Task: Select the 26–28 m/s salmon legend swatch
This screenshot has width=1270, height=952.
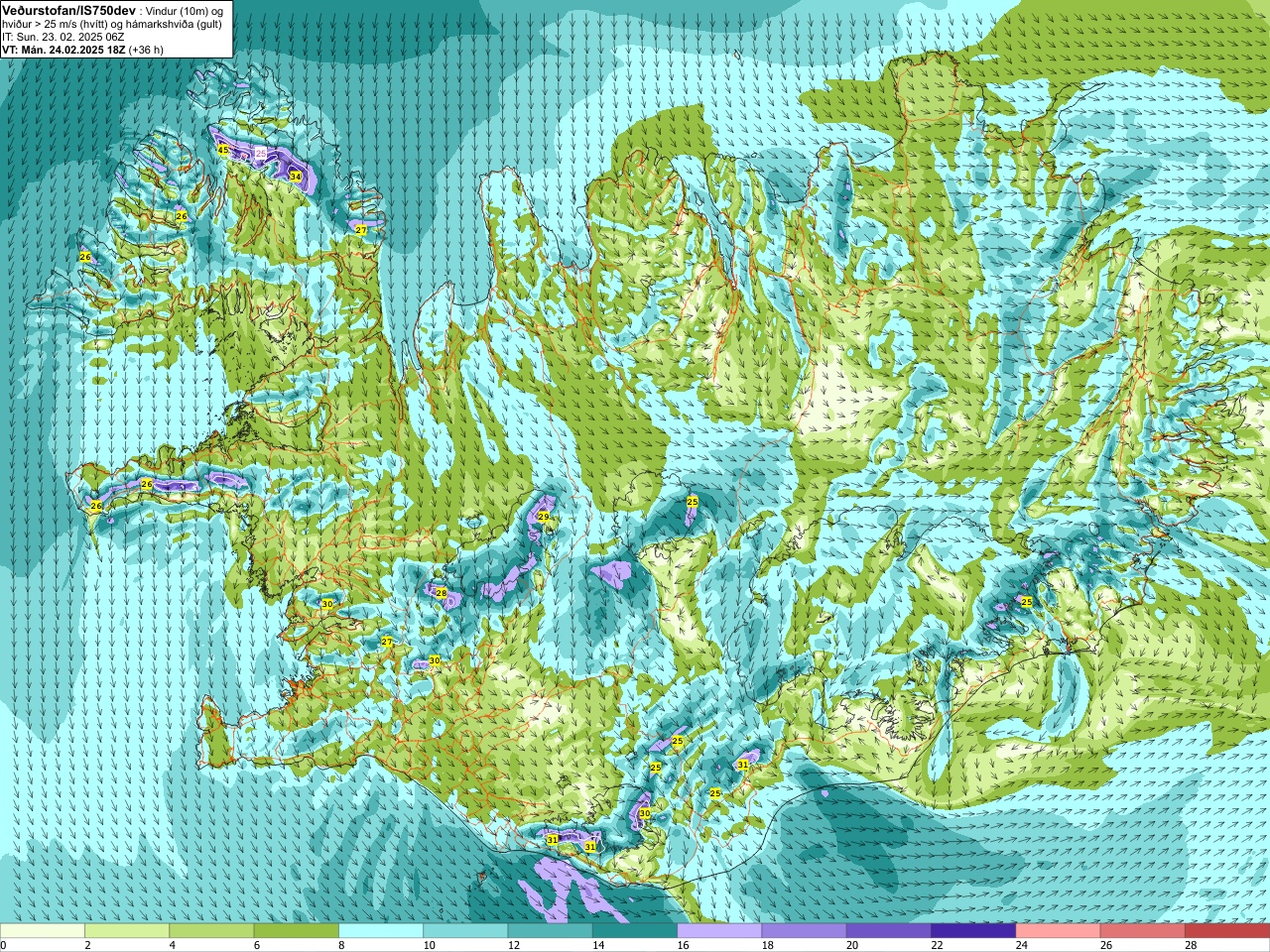Action: tap(1143, 931)
